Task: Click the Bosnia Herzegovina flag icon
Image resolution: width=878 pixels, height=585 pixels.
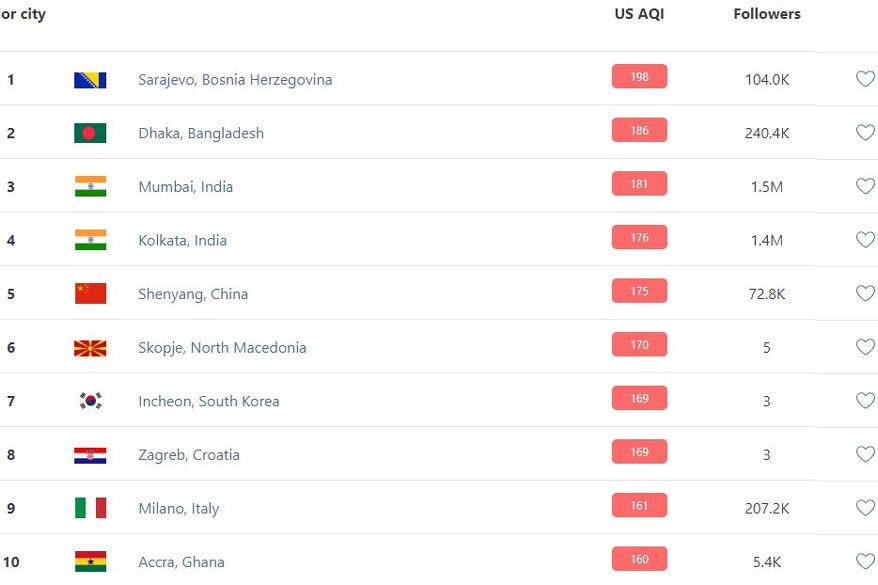Action: click(90, 80)
